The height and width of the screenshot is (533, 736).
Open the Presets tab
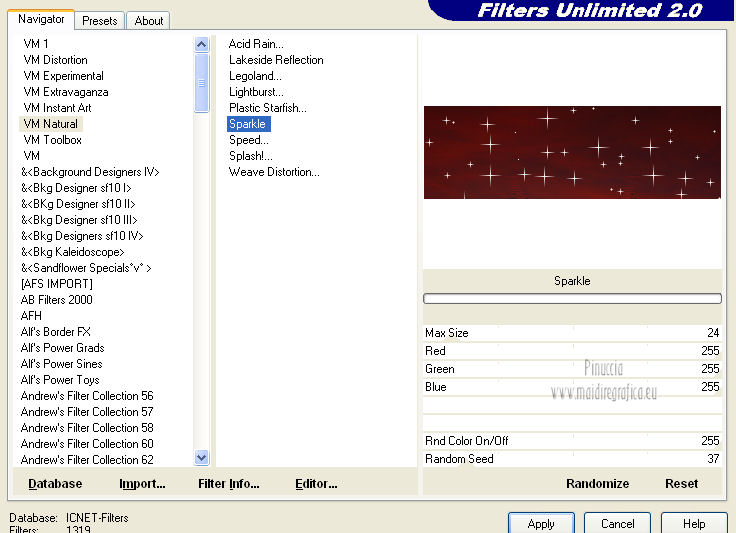(100, 21)
